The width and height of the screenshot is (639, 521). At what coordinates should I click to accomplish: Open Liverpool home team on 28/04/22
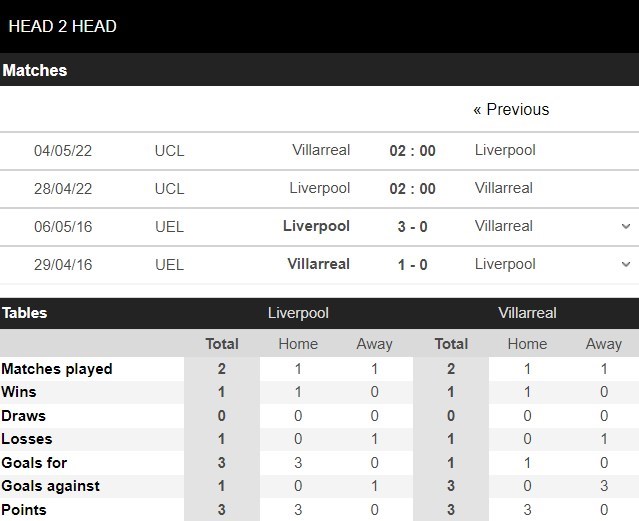pyautogui.click(x=320, y=188)
